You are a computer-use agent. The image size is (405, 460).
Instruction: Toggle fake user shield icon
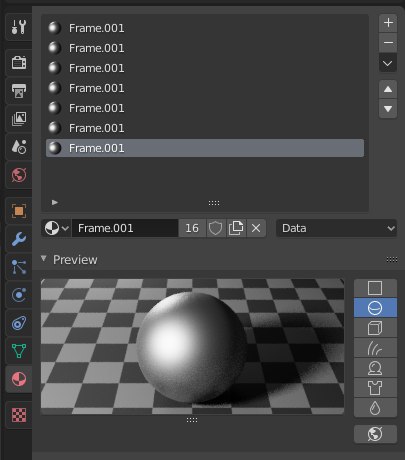(215, 228)
